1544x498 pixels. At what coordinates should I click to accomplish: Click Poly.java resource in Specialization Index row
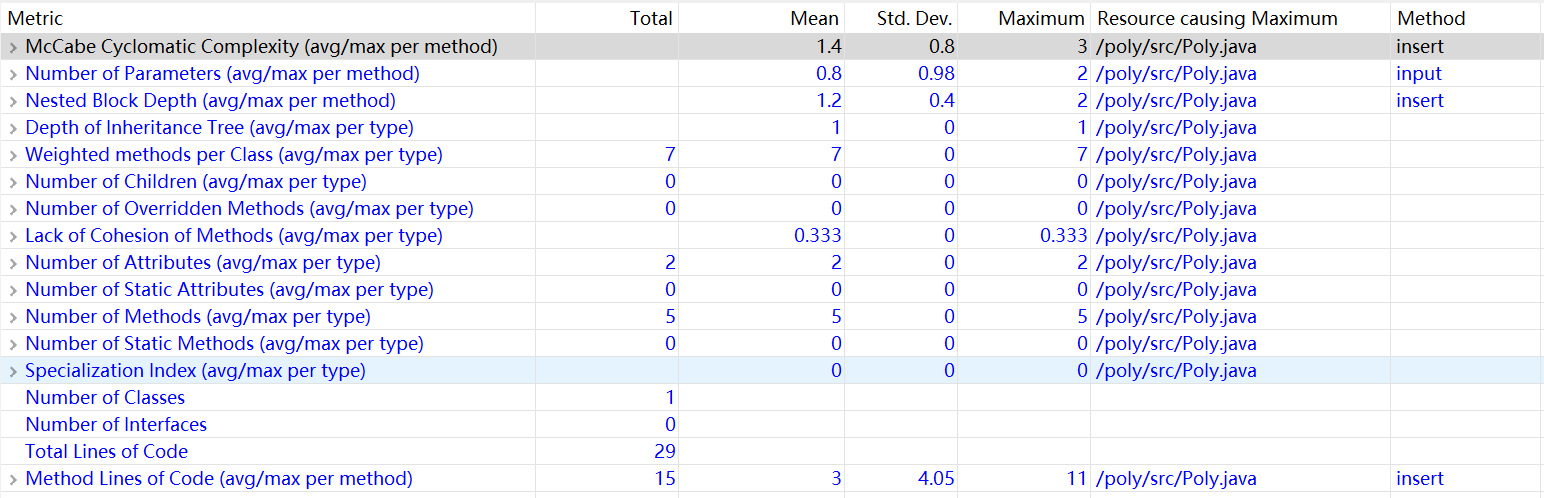[x=1176, y=371]
